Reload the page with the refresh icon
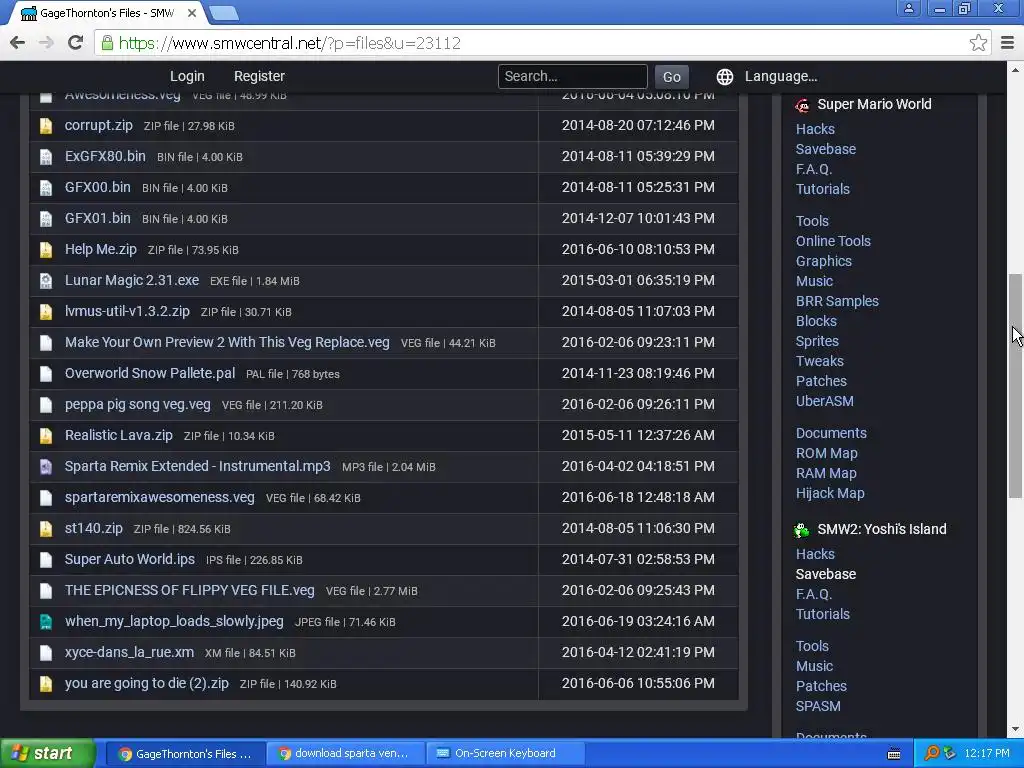This screenshot has height=768, width=1024. [x=76, y=43]
